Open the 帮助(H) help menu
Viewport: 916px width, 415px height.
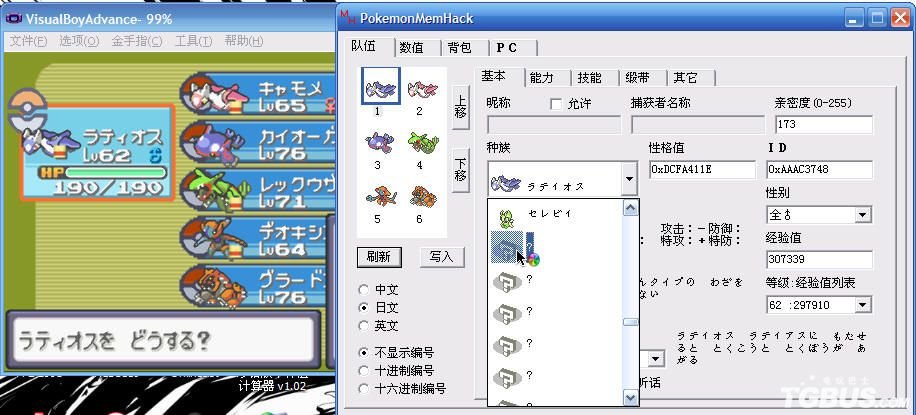coord(244,41)
